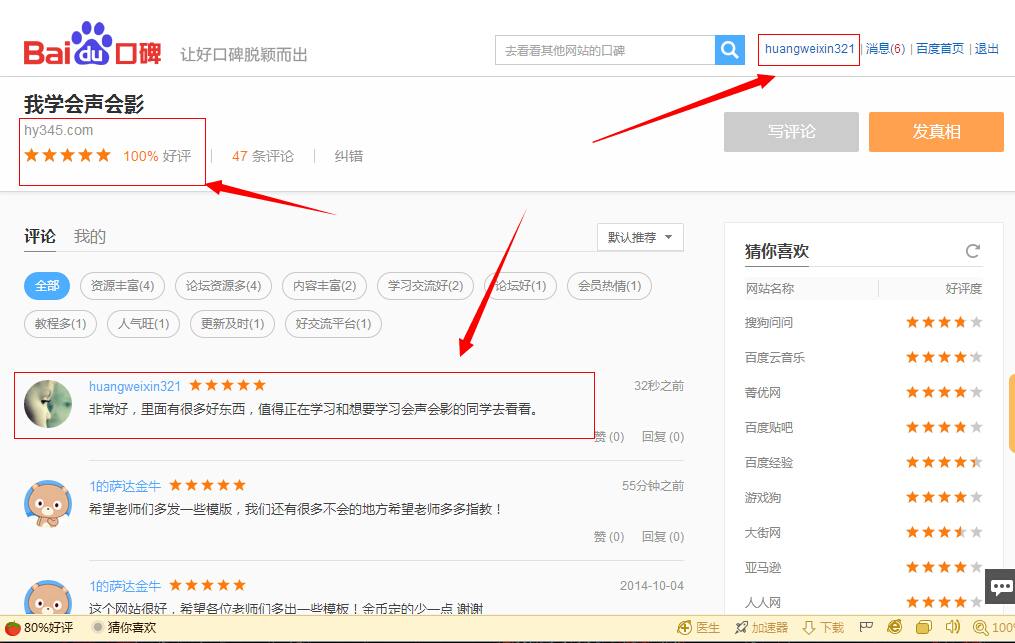Select the 全部 filter tag
Screen dimensions: 1015x643
click(47, 286)
